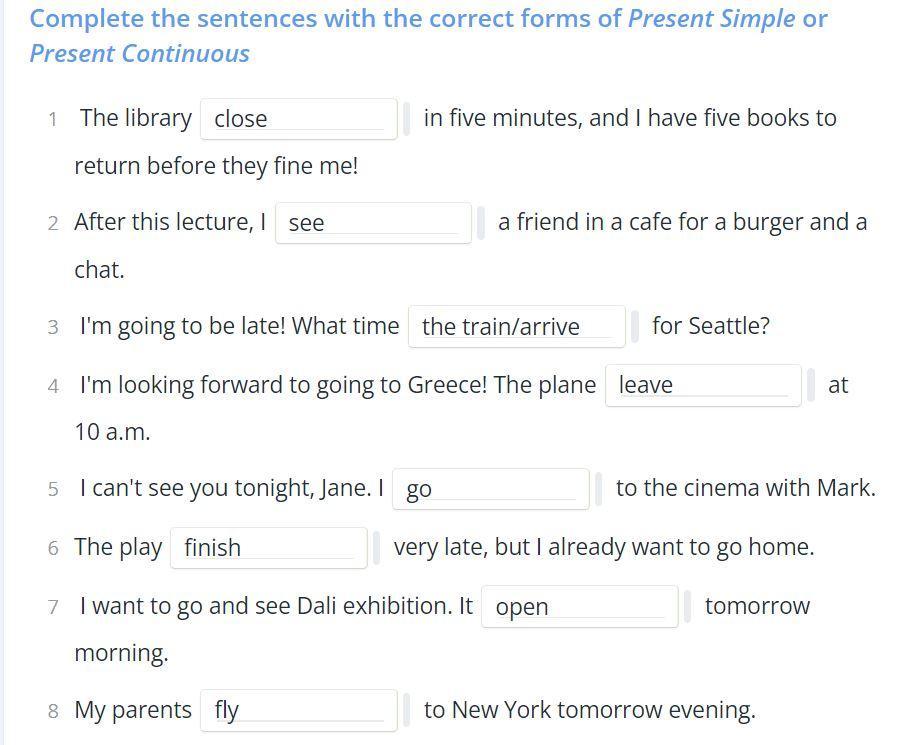Click the 'finish' answer field in sentence 6
Viewport: 900px width, 745px height.
(x=269, y=548)
